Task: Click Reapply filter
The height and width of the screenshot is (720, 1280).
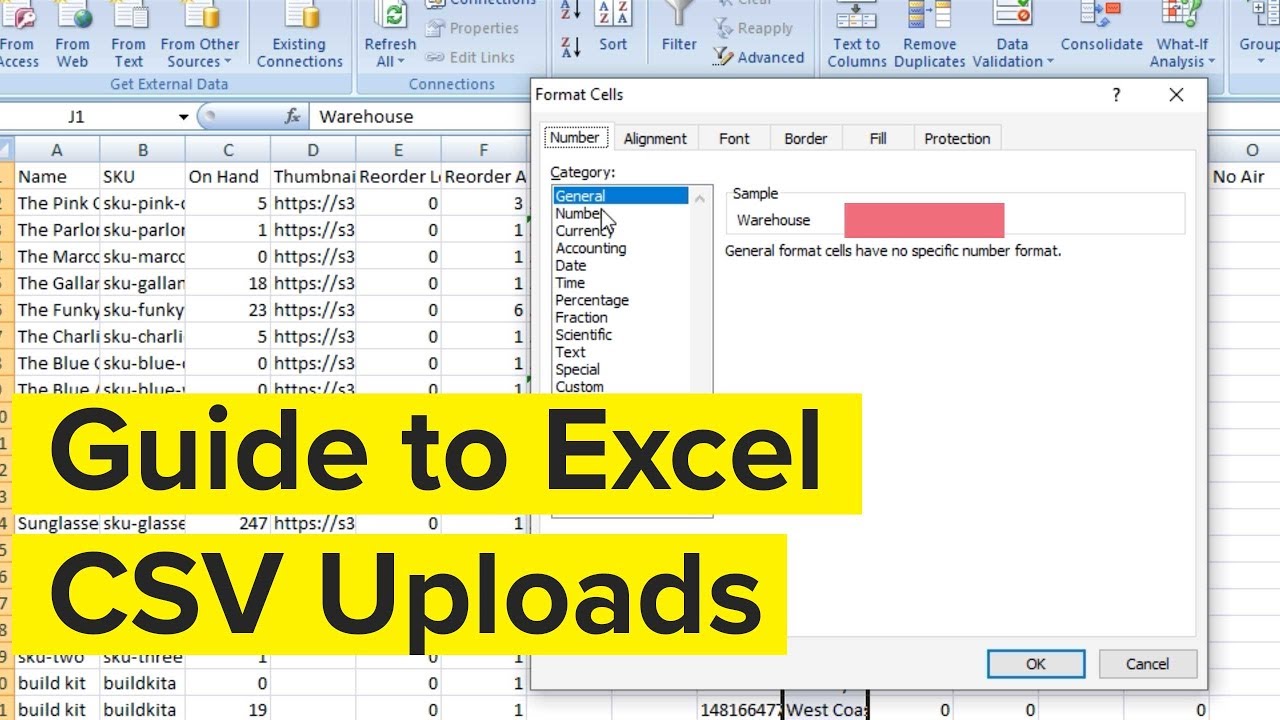Action: click(753, 28)
